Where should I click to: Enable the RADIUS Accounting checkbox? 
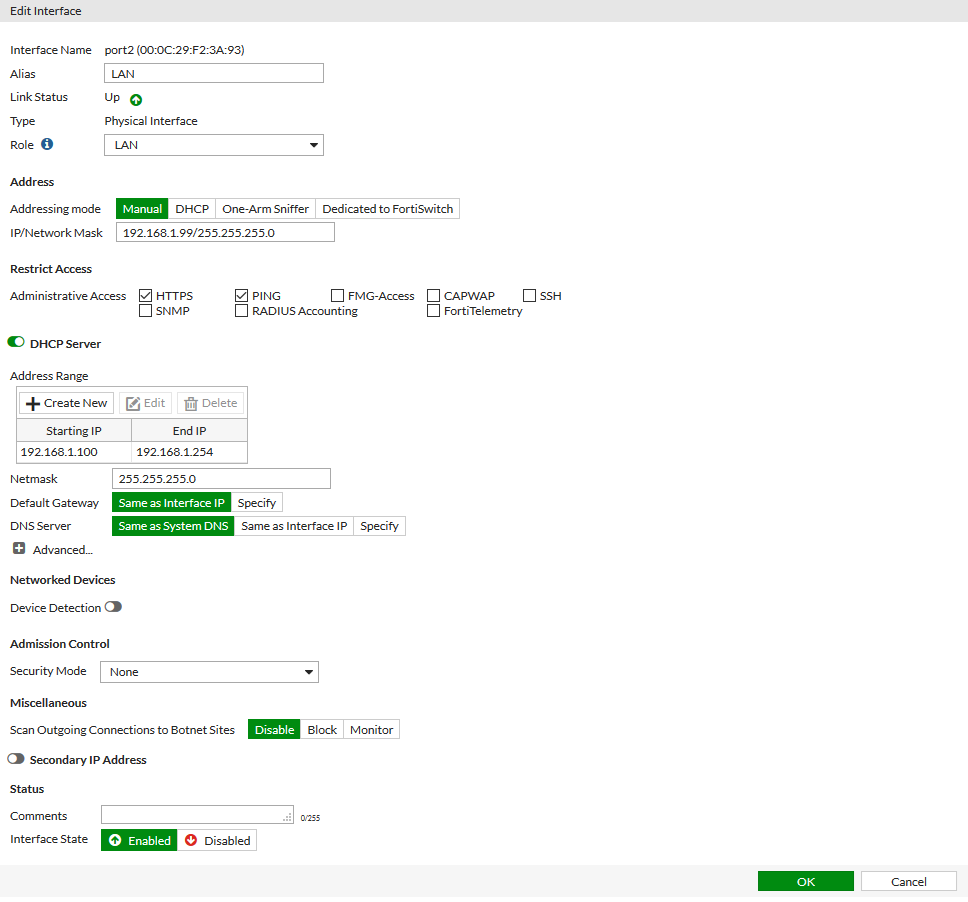click(x=241, y=311)
